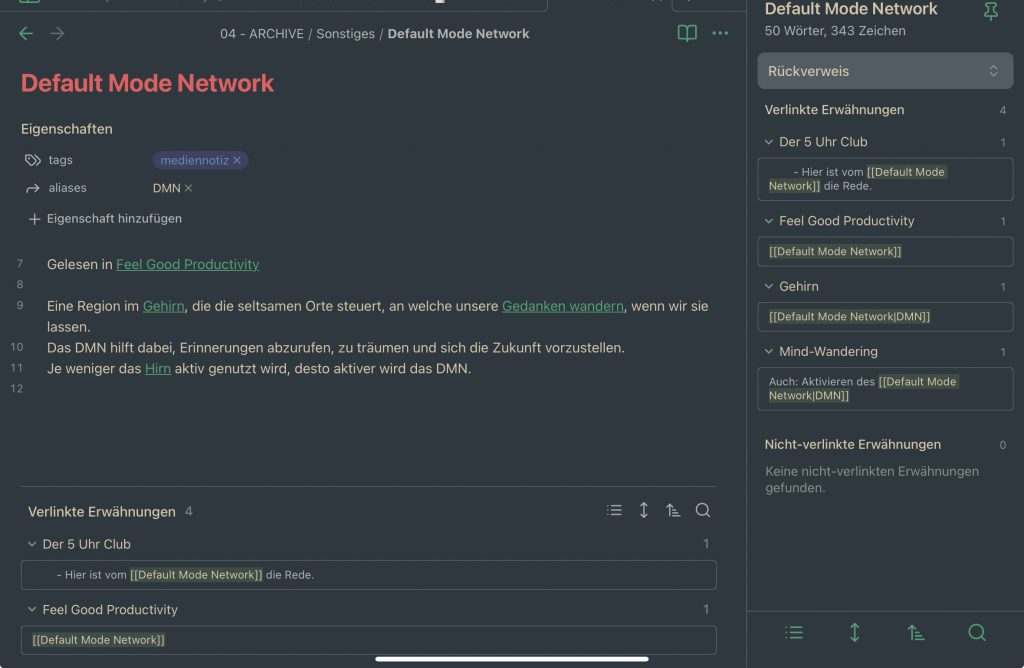Navigate forward with the right arrow
This screenshot has height=668, width=1024.
(x=57, y=34)
